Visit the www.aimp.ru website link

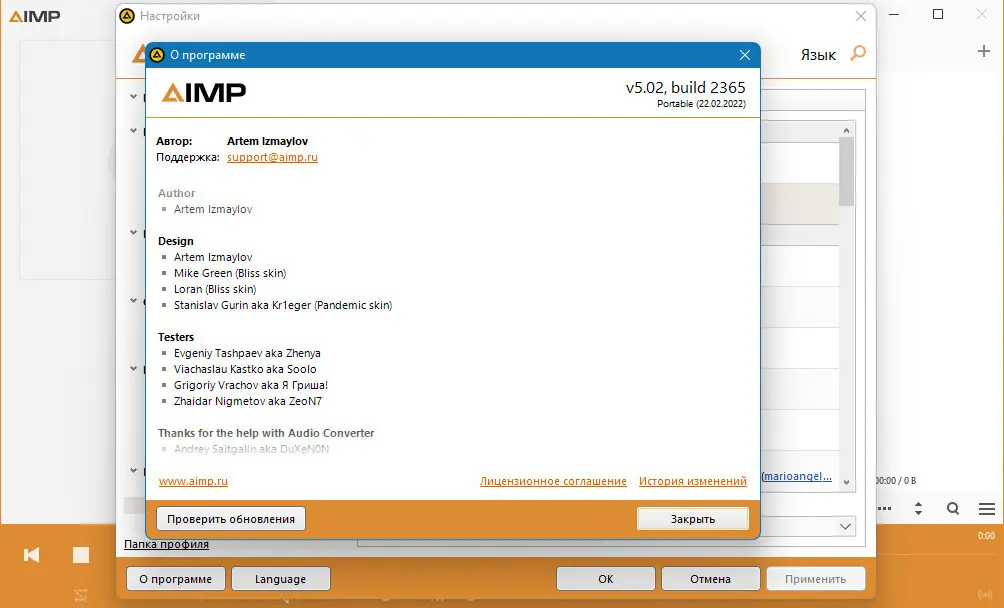coord(193,480)
